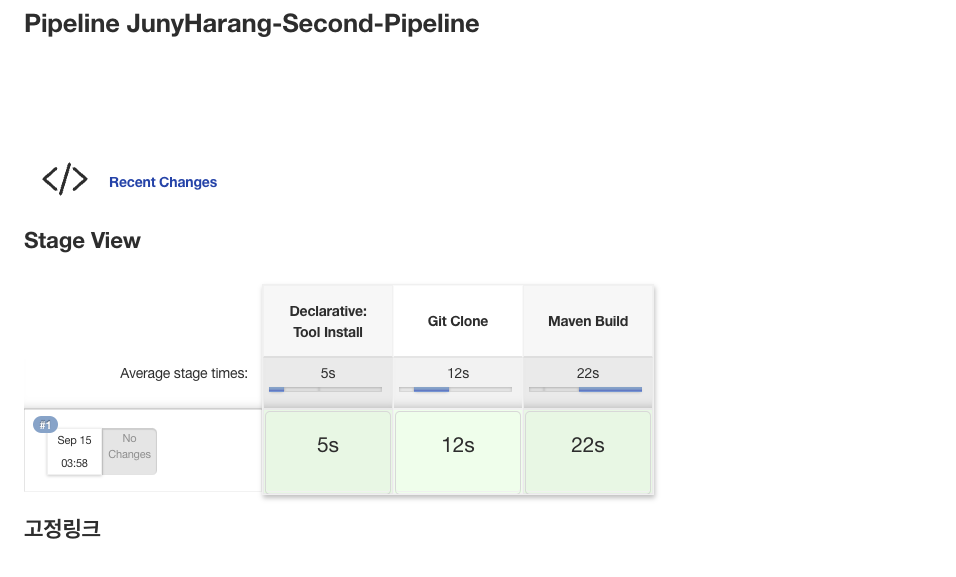Image resolution: width=956 pixels, height=577 pixels.
Task: Click the Maven Build average time bar
Action: click(586, 389)
